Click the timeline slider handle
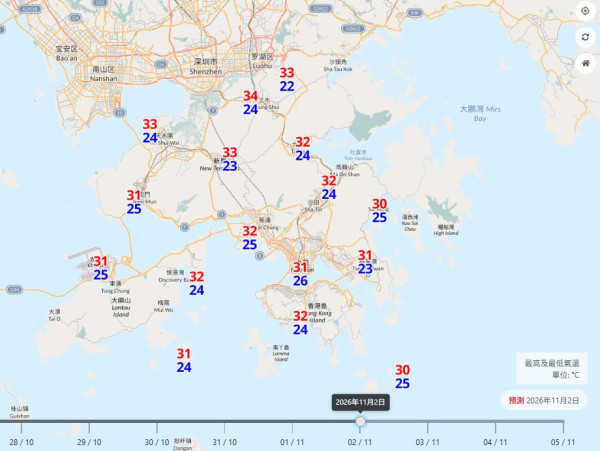 tap(360, 422)
